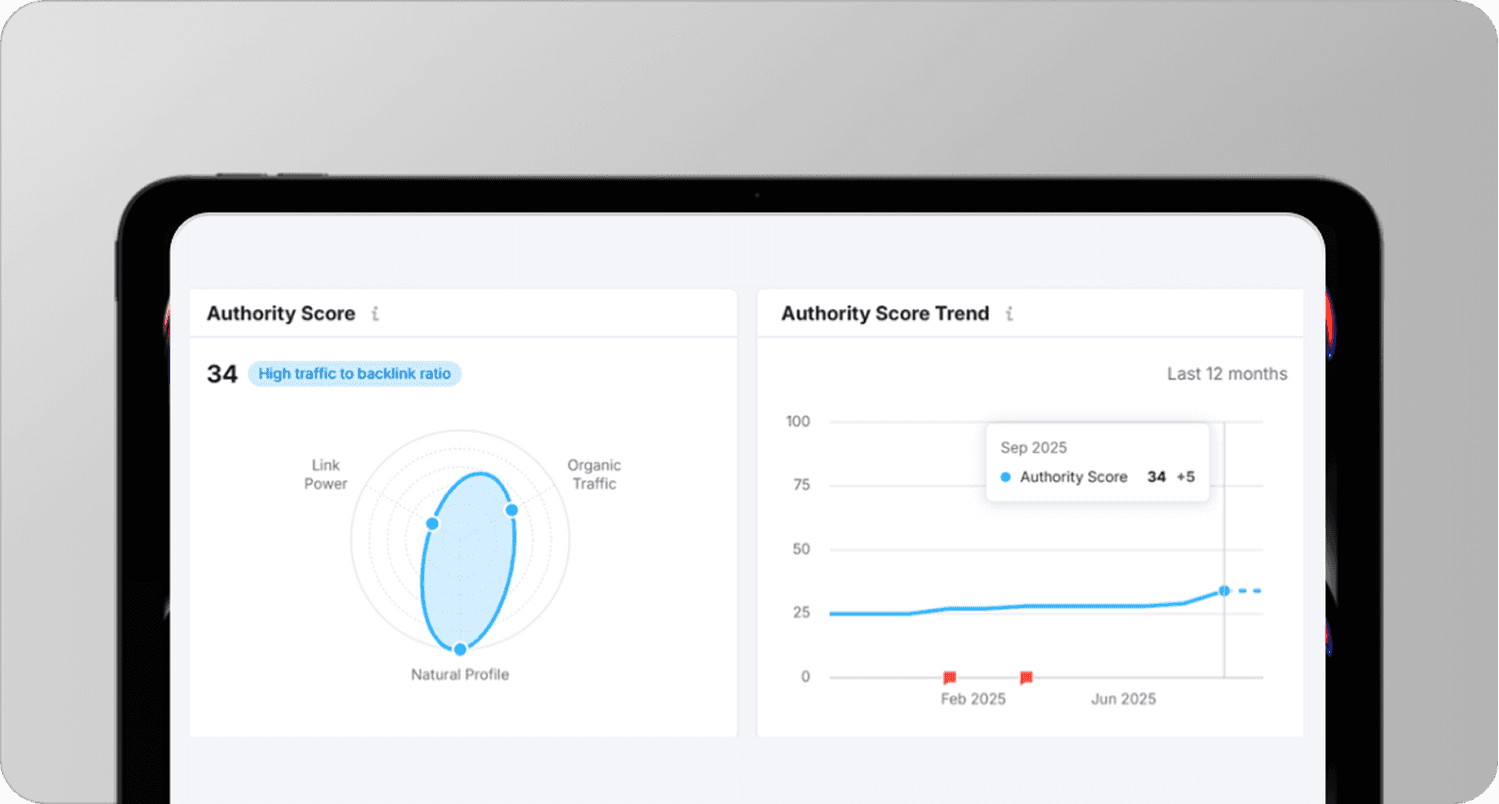This screenshot has width=1499, height=804.
Task: Click the "50" y-axis label
Action: (x=801, y=550)
